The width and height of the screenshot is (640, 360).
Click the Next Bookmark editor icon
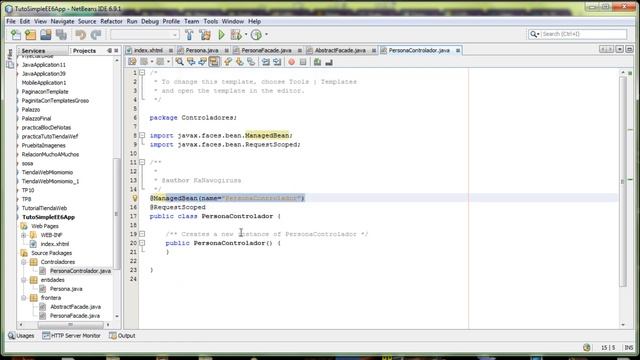coord(240,62)
